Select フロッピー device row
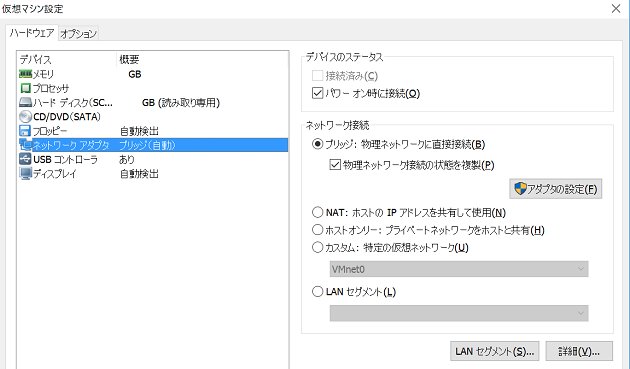The image size is (630, 369). pos(153,131)
